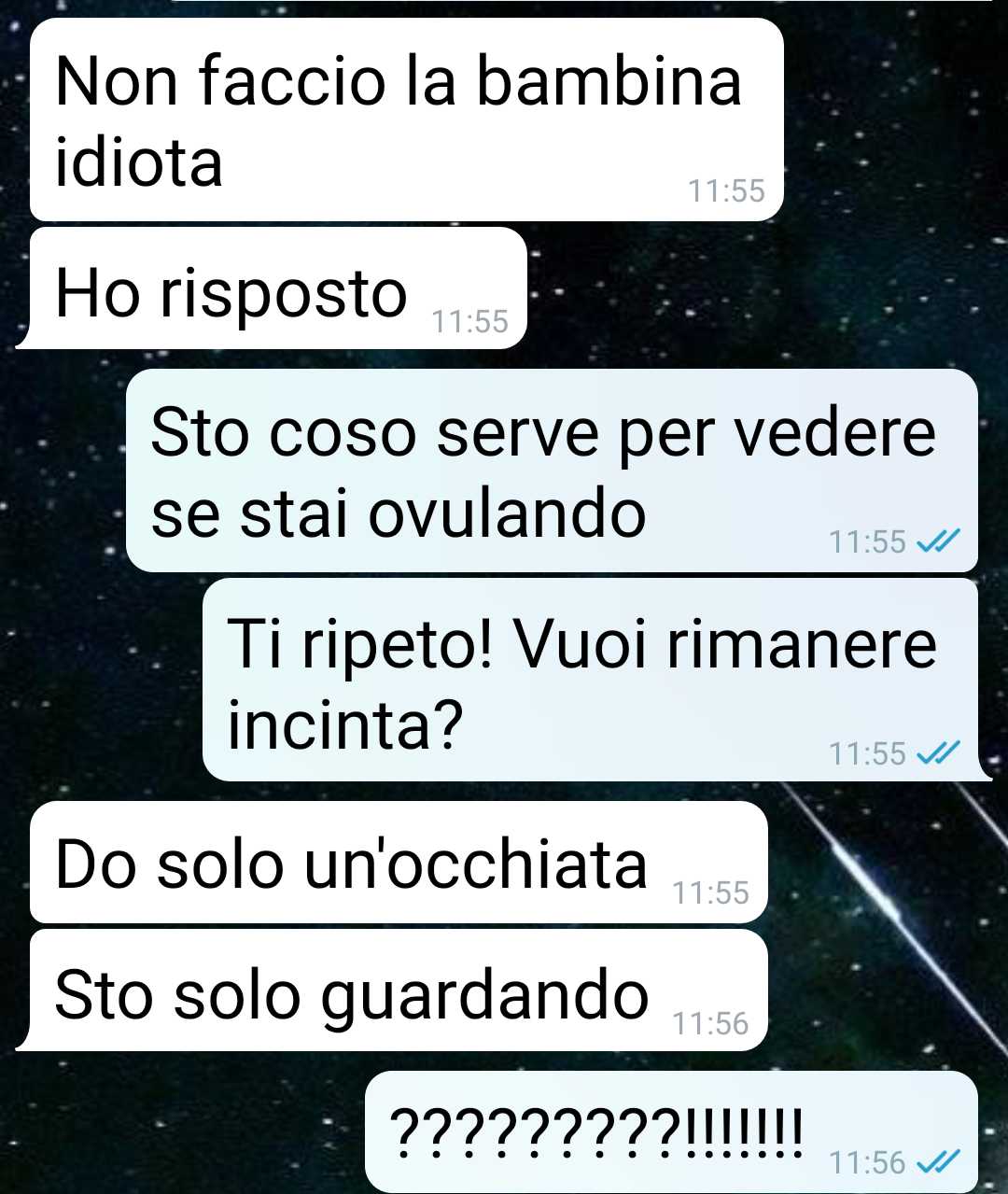The image size is (1008, 1194).
Task: Select the 'Sto solo guardando' message bubble
Action: (399, 990)
